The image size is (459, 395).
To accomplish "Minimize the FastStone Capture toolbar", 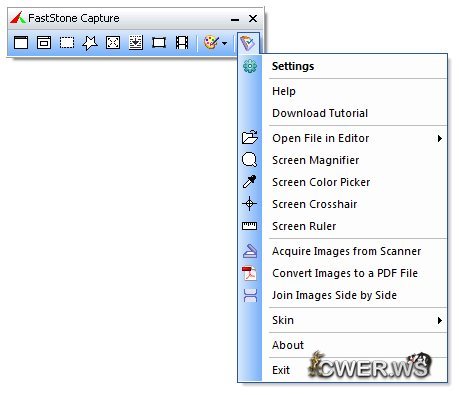I will coord(235,19).
